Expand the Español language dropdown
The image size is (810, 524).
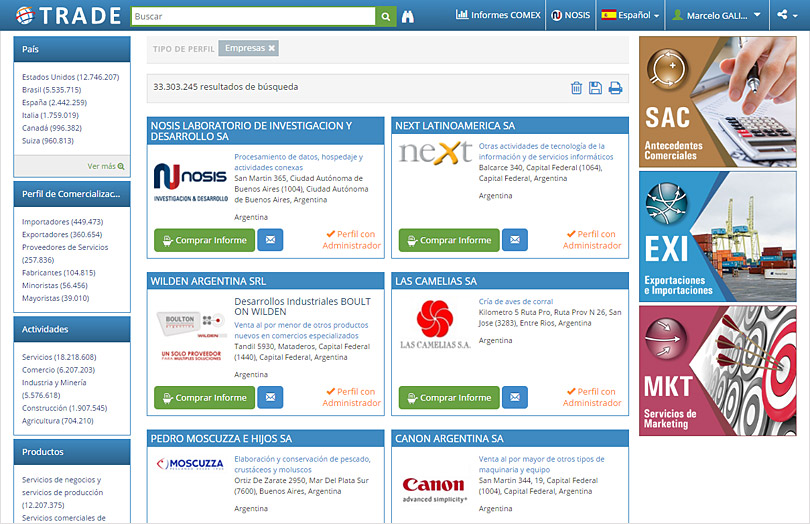pyautogui.click(x=631, y=15)
